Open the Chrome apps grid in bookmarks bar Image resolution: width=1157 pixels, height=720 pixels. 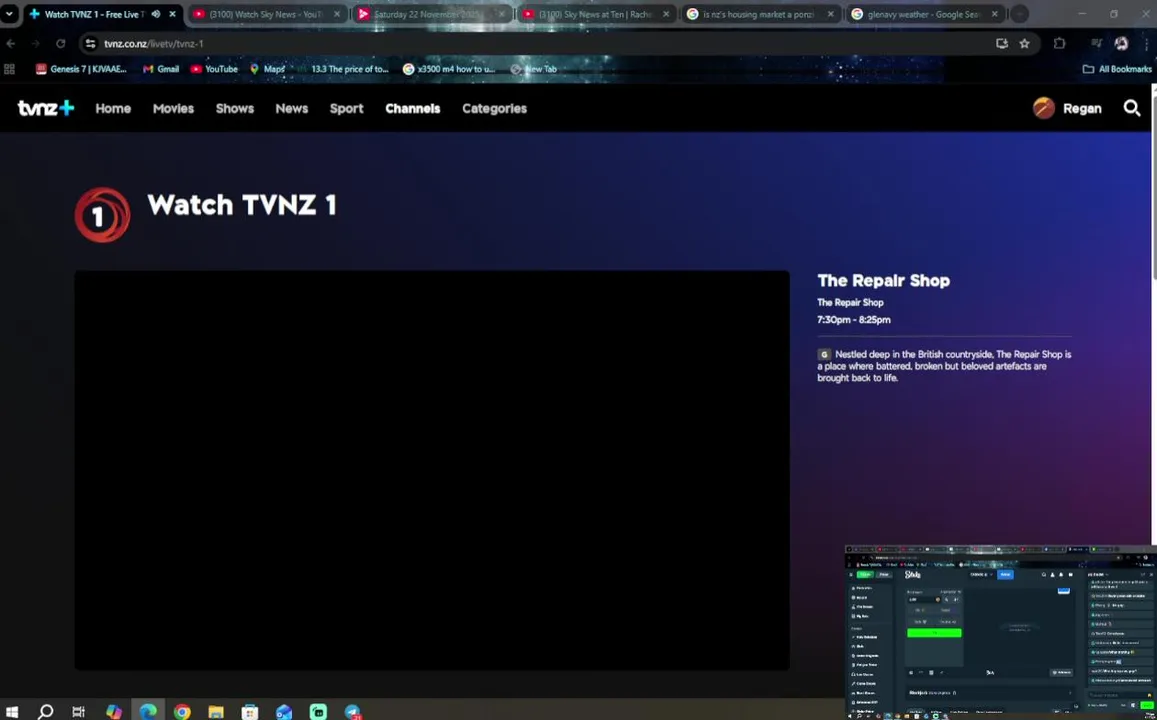10,69
